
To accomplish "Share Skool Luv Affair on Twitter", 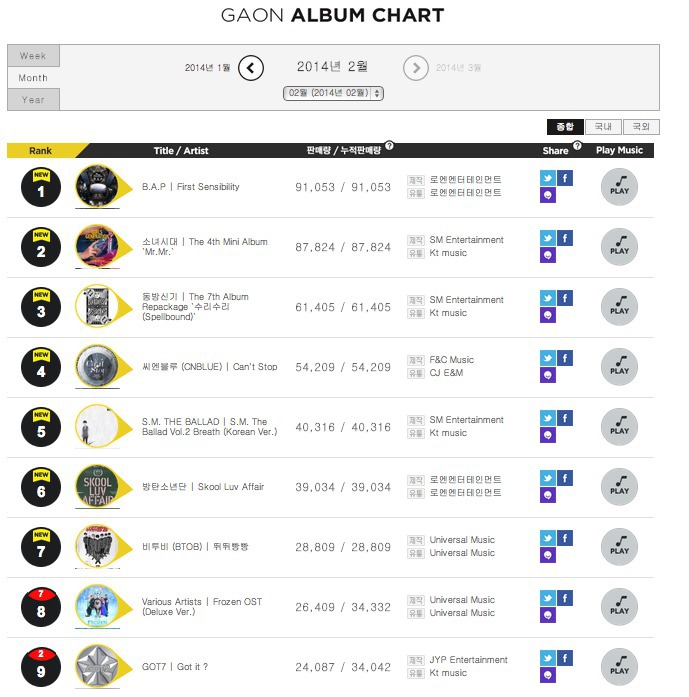I will pos(548,478).
